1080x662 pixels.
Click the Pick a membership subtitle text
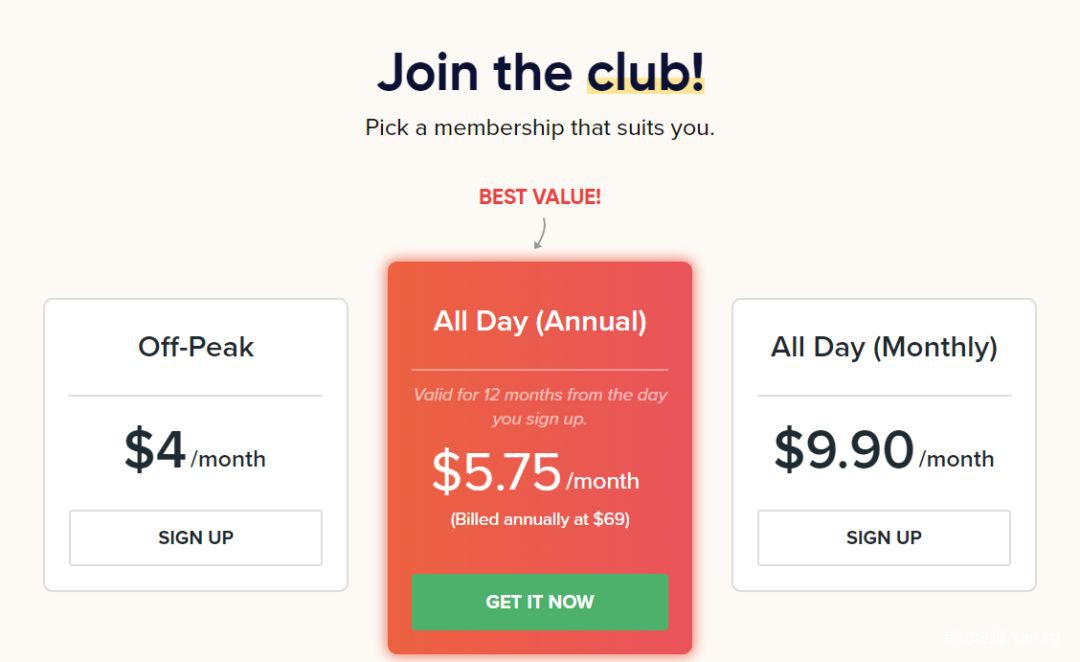tap(540, 128)
